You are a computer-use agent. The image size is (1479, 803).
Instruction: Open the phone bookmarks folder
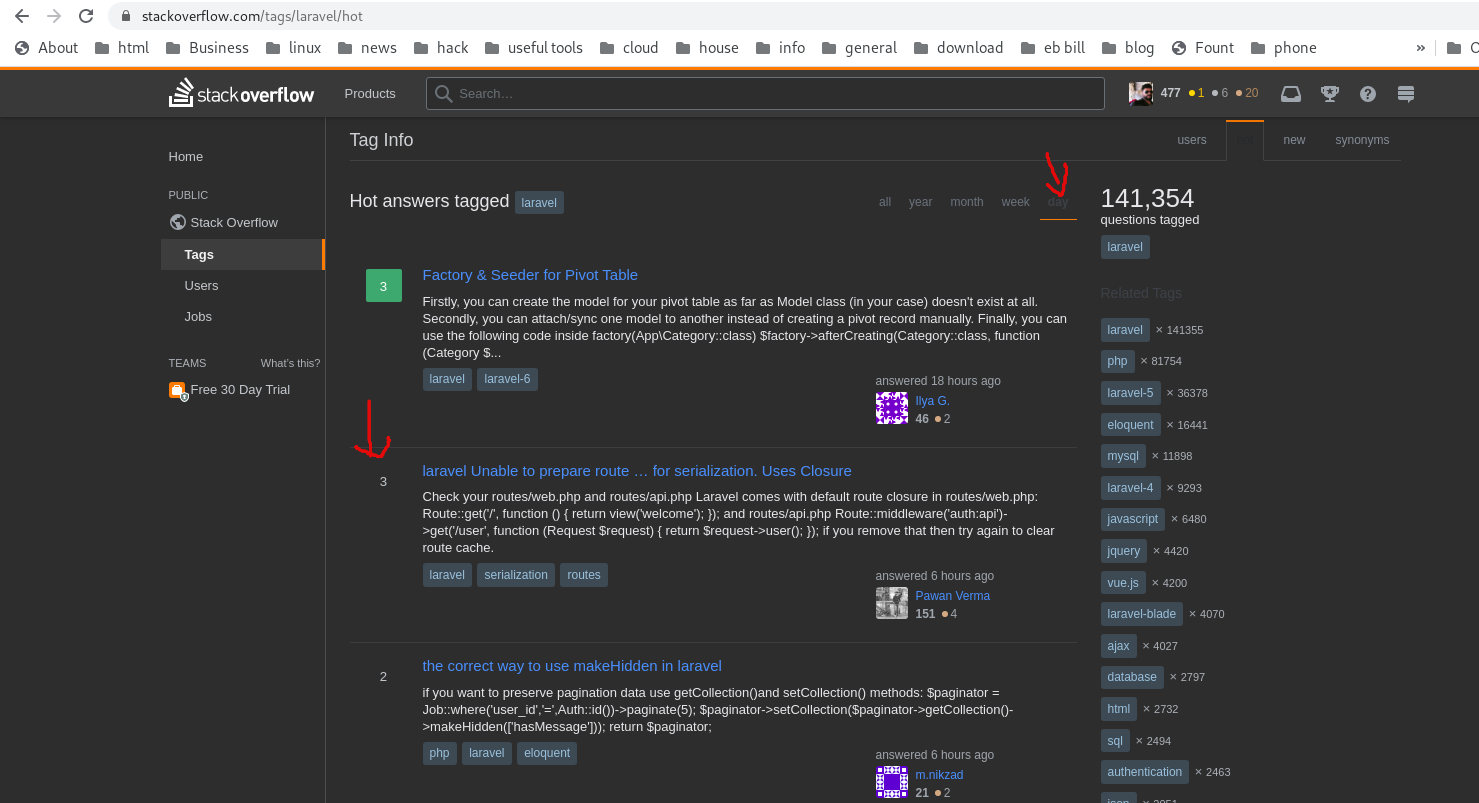[x=1283, y=48]
